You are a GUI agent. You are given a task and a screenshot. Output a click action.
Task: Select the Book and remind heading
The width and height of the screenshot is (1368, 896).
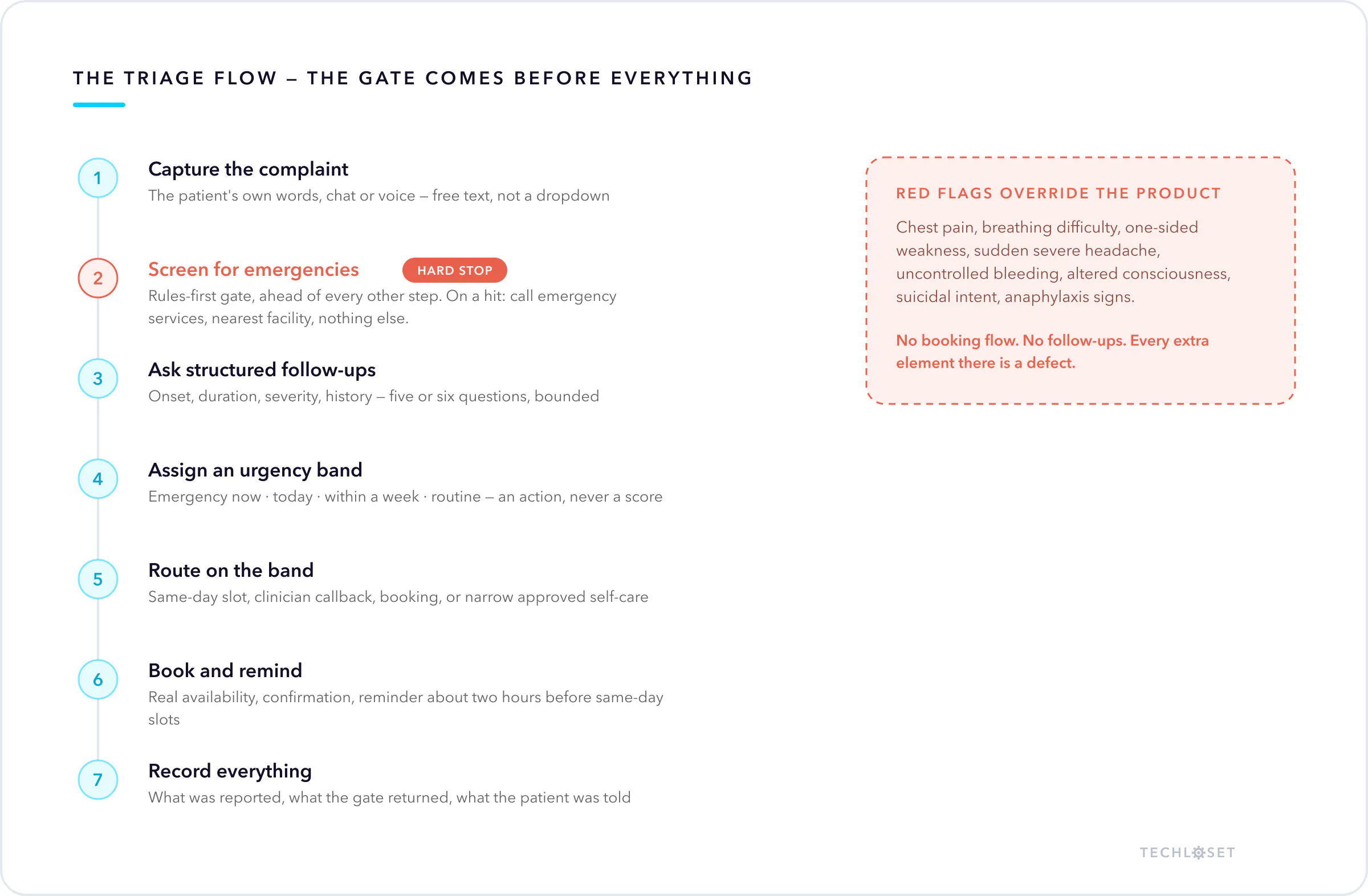coord(225,671)
